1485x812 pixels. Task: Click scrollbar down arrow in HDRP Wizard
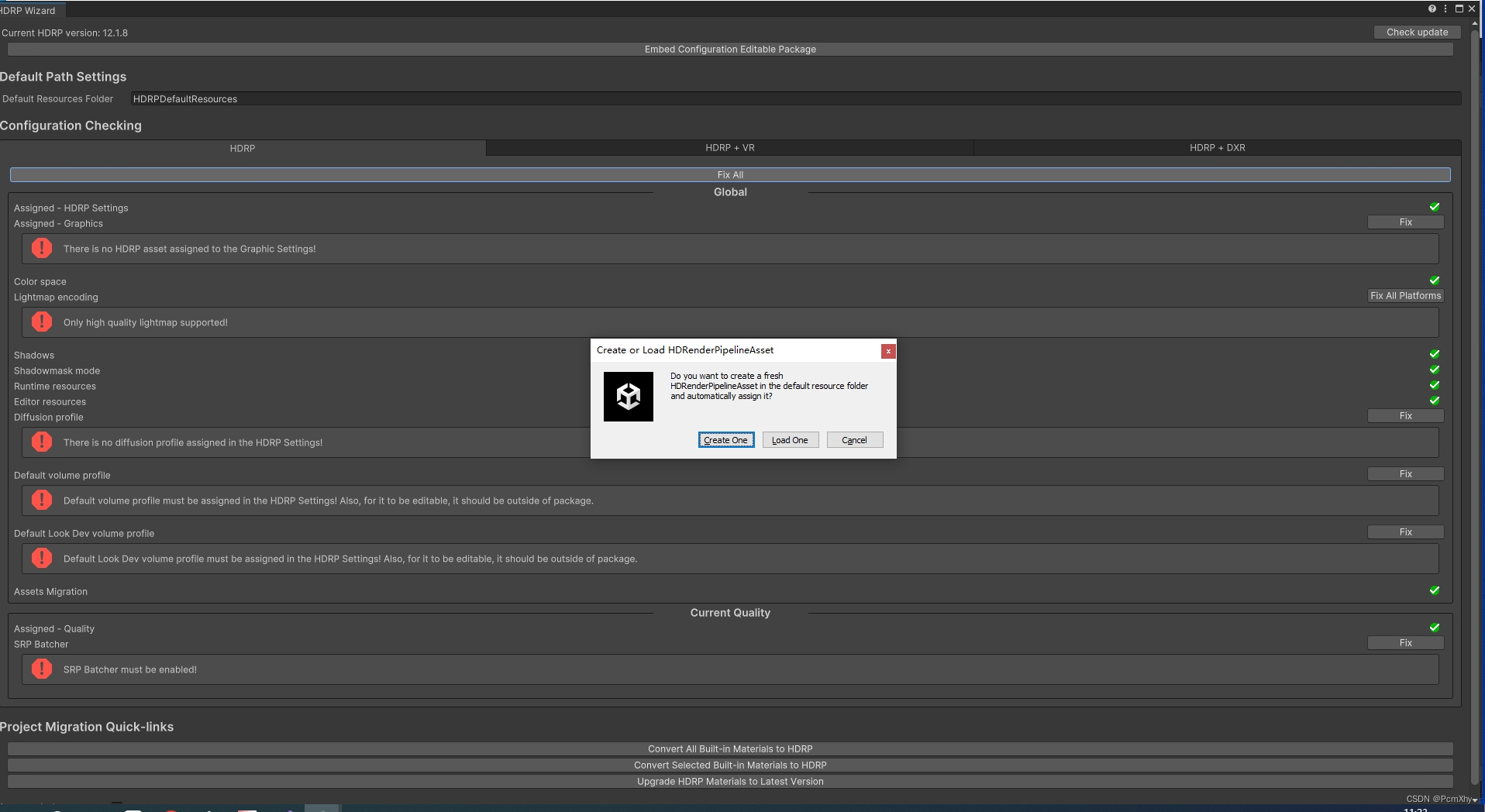point(1475,800)
